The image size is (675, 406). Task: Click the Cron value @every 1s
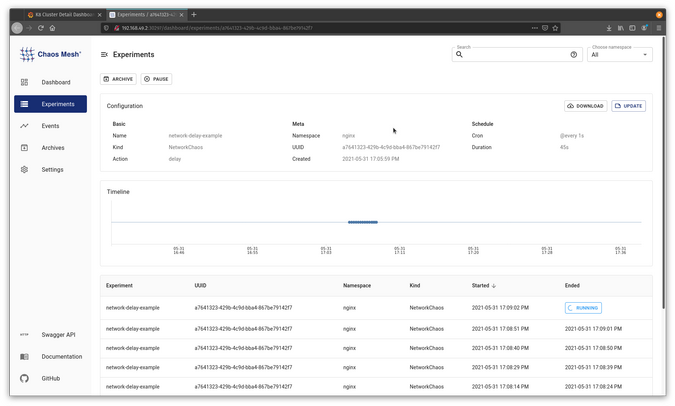click(x=572, y=136)
